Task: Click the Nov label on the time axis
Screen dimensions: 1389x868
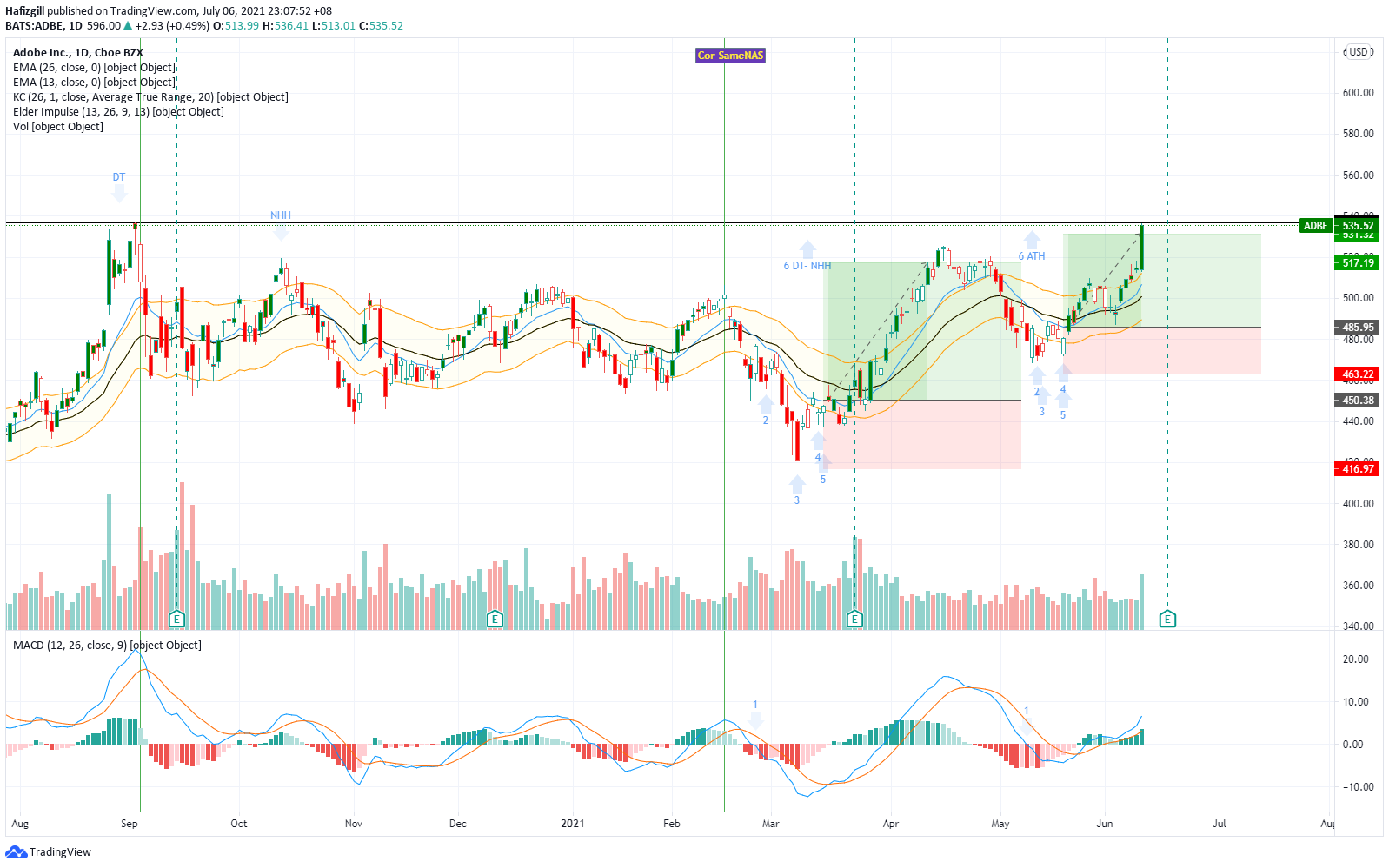Action: [353, 824]
